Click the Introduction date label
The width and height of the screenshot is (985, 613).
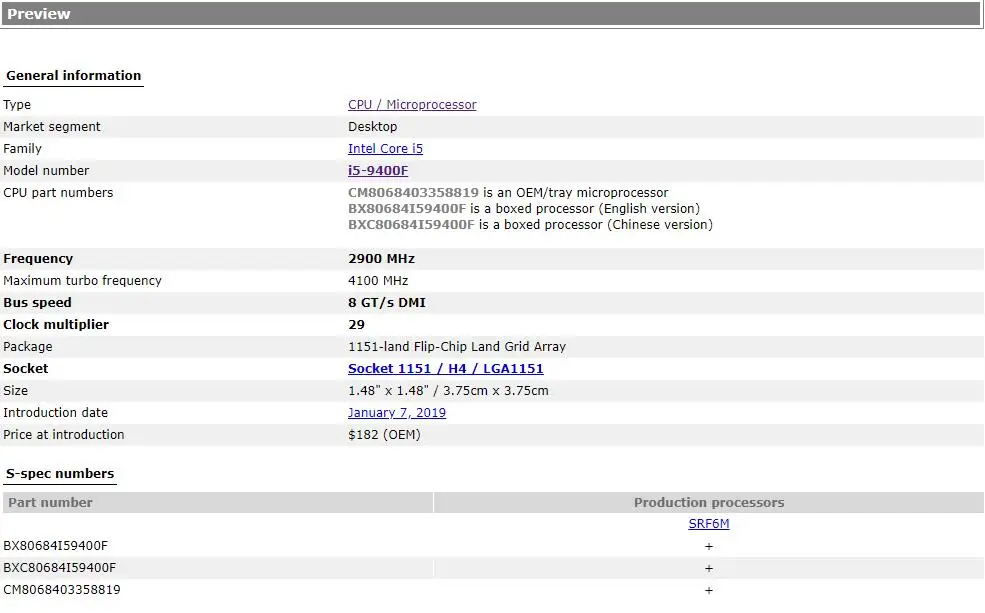[x=55, y=413]
